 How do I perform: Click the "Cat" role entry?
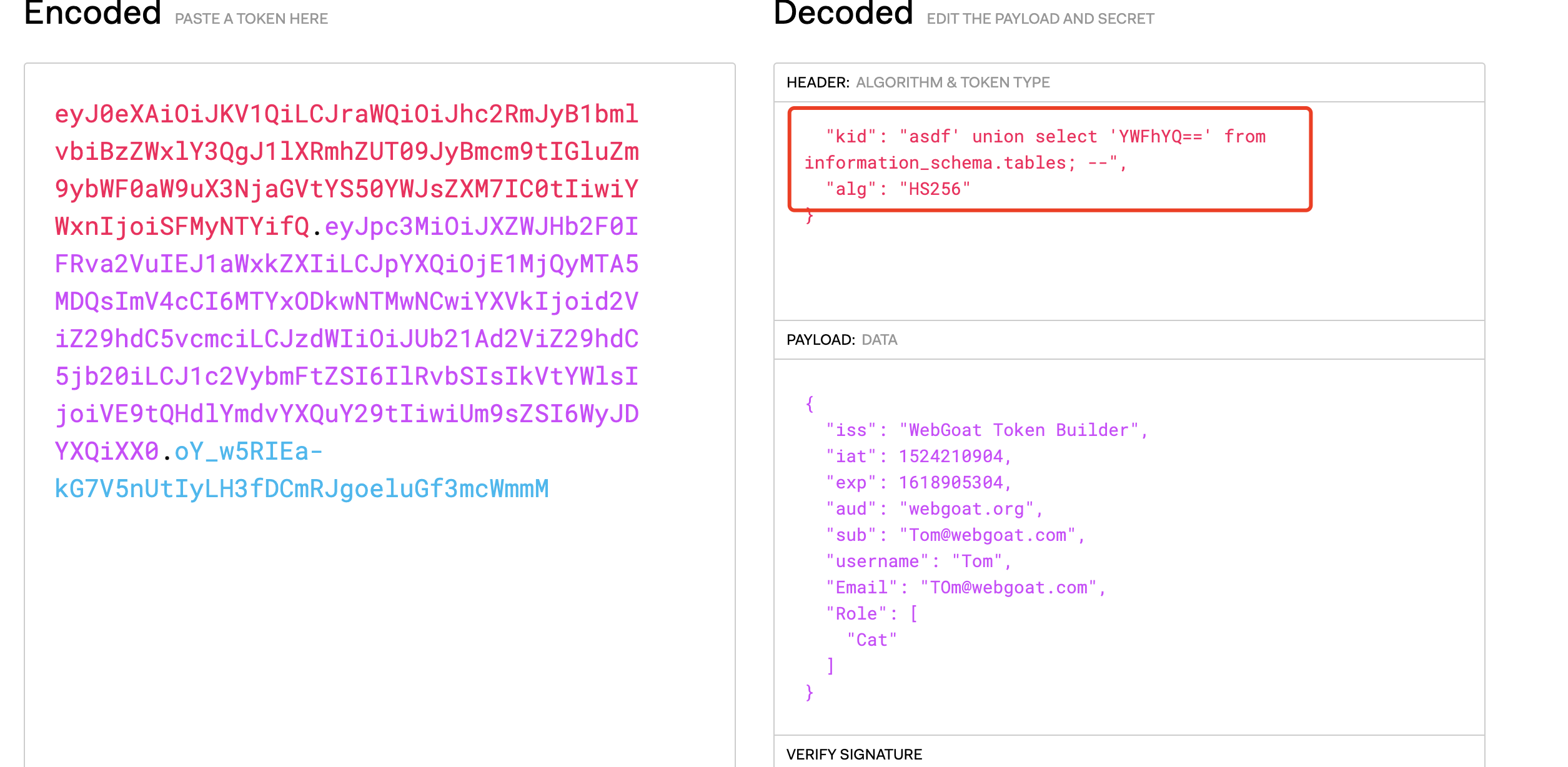coord(871,640)
